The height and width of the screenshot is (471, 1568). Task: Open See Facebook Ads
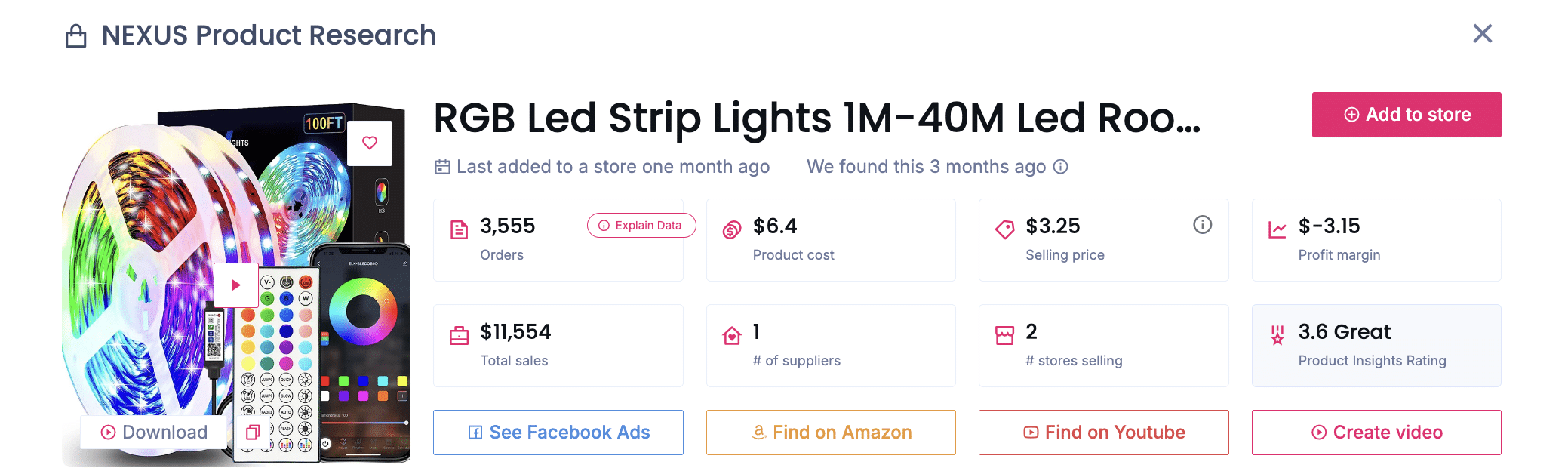558,432
